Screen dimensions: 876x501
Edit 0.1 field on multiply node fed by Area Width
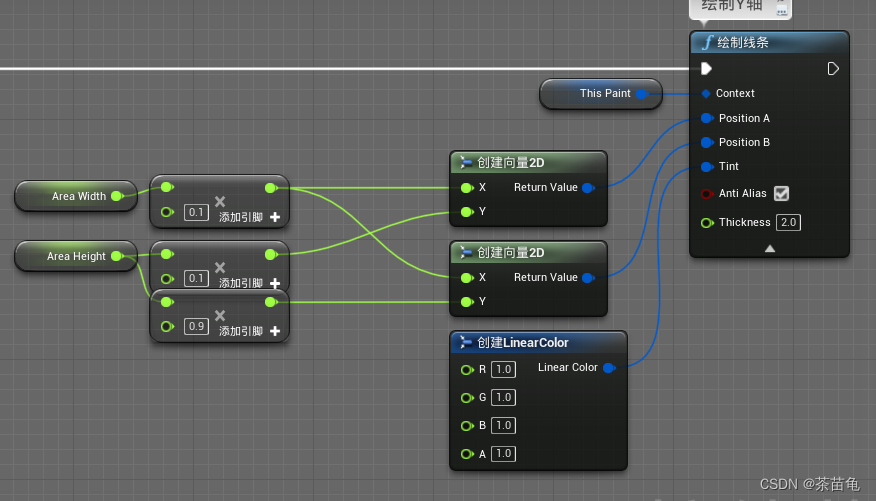(196, 212)
